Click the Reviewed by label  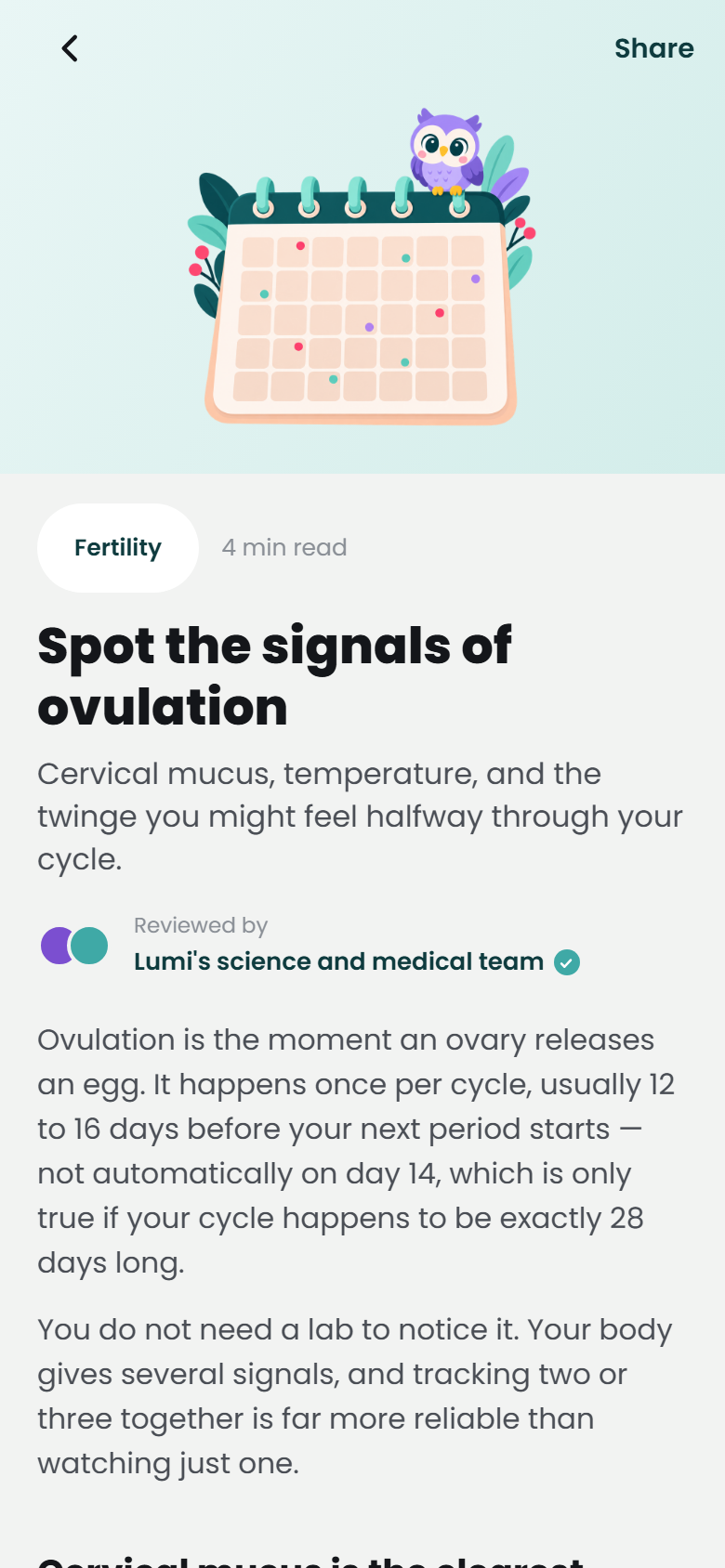pyautogui.click(x=201, y=925)
